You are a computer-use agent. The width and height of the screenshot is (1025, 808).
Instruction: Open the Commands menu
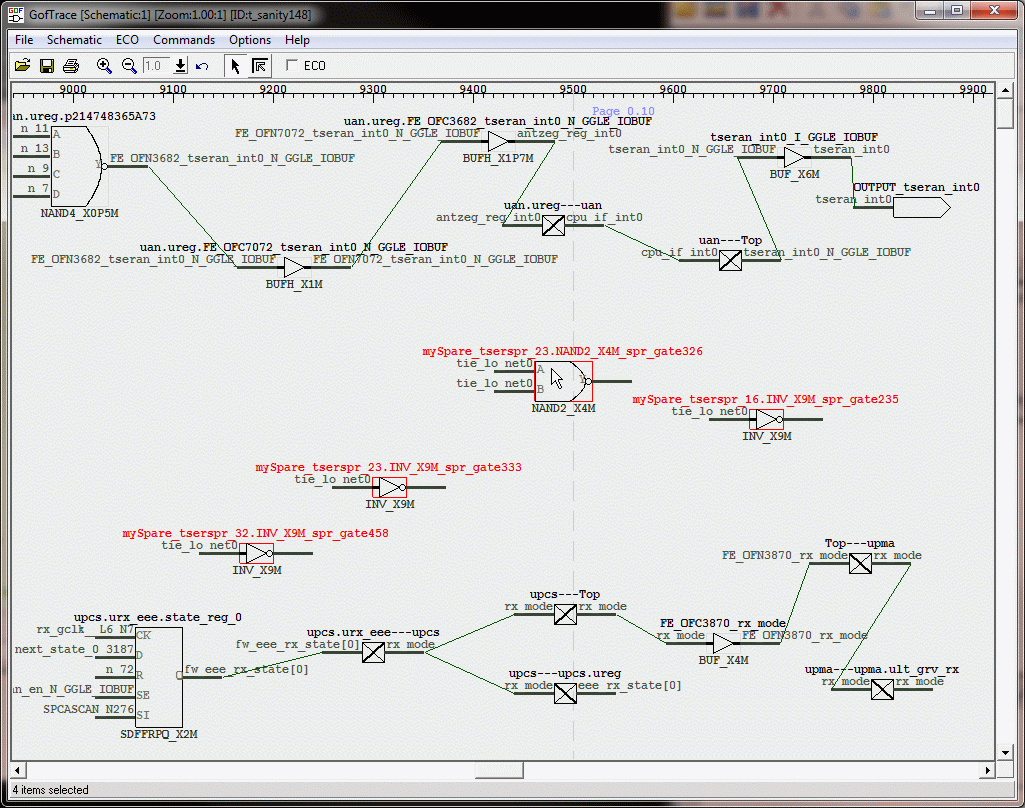(184, 40)
